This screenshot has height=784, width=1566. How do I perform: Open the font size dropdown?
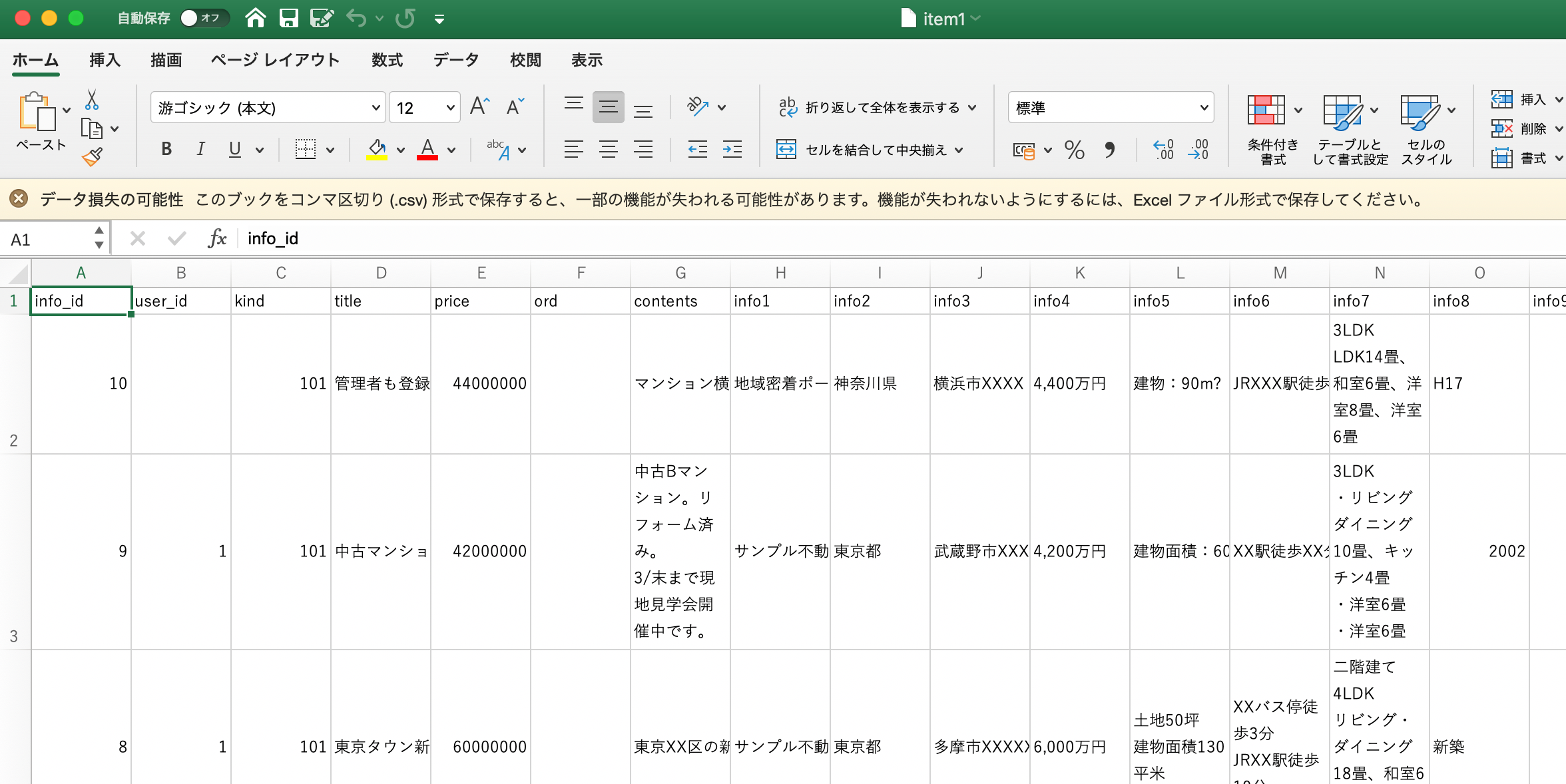pos(450,108)
